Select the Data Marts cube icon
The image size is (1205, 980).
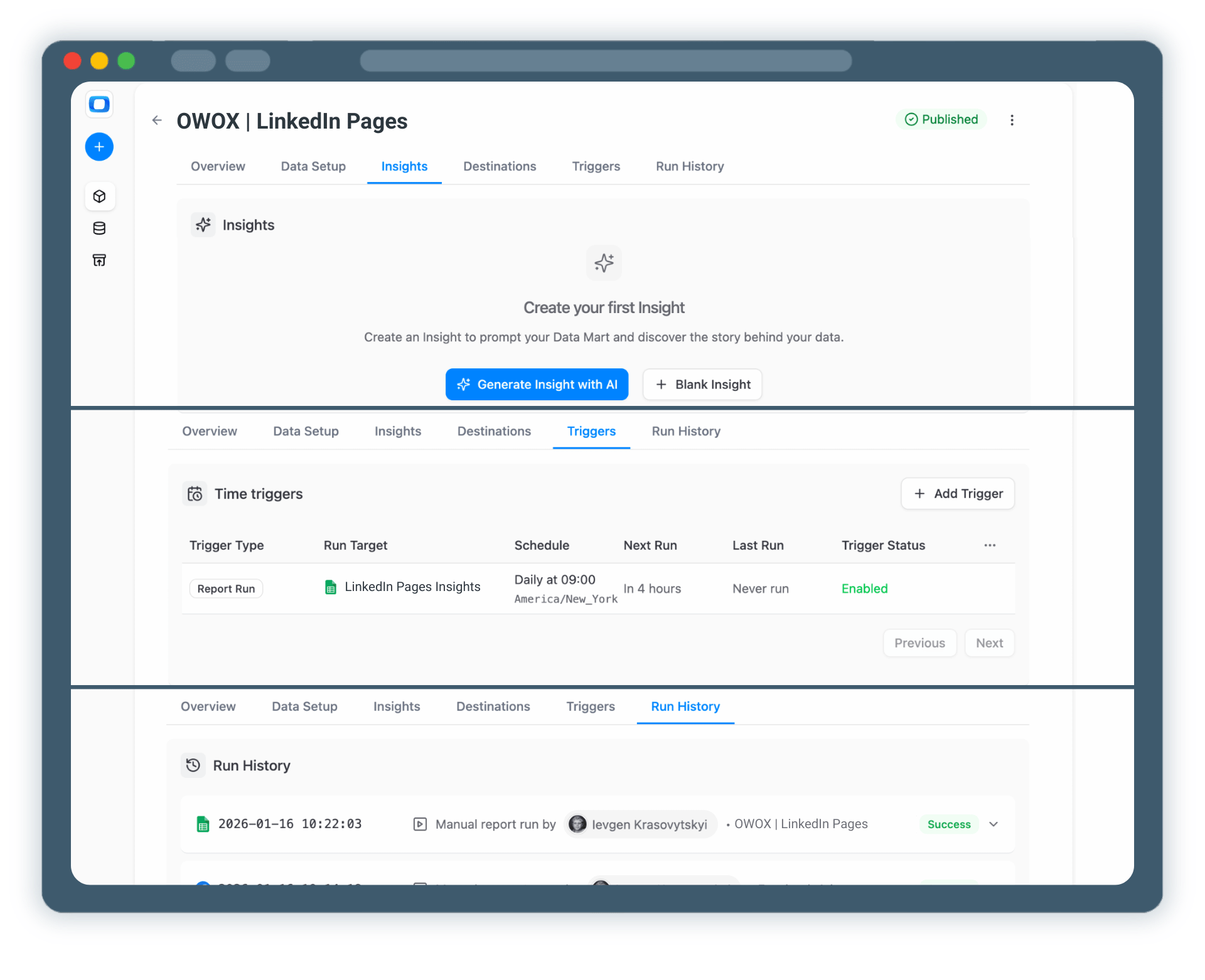coord(99,196)
